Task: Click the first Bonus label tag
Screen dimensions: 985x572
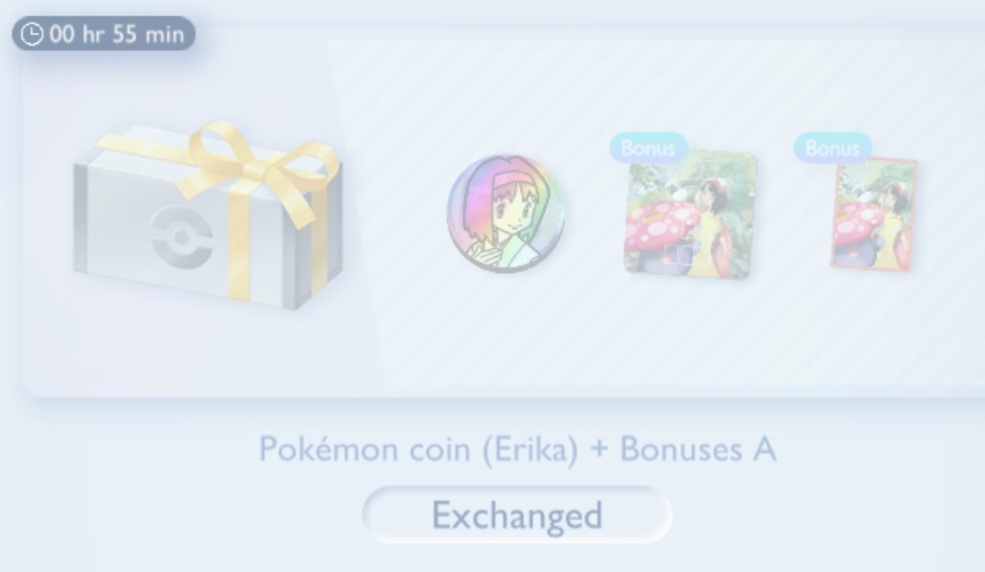Action: 648,148
